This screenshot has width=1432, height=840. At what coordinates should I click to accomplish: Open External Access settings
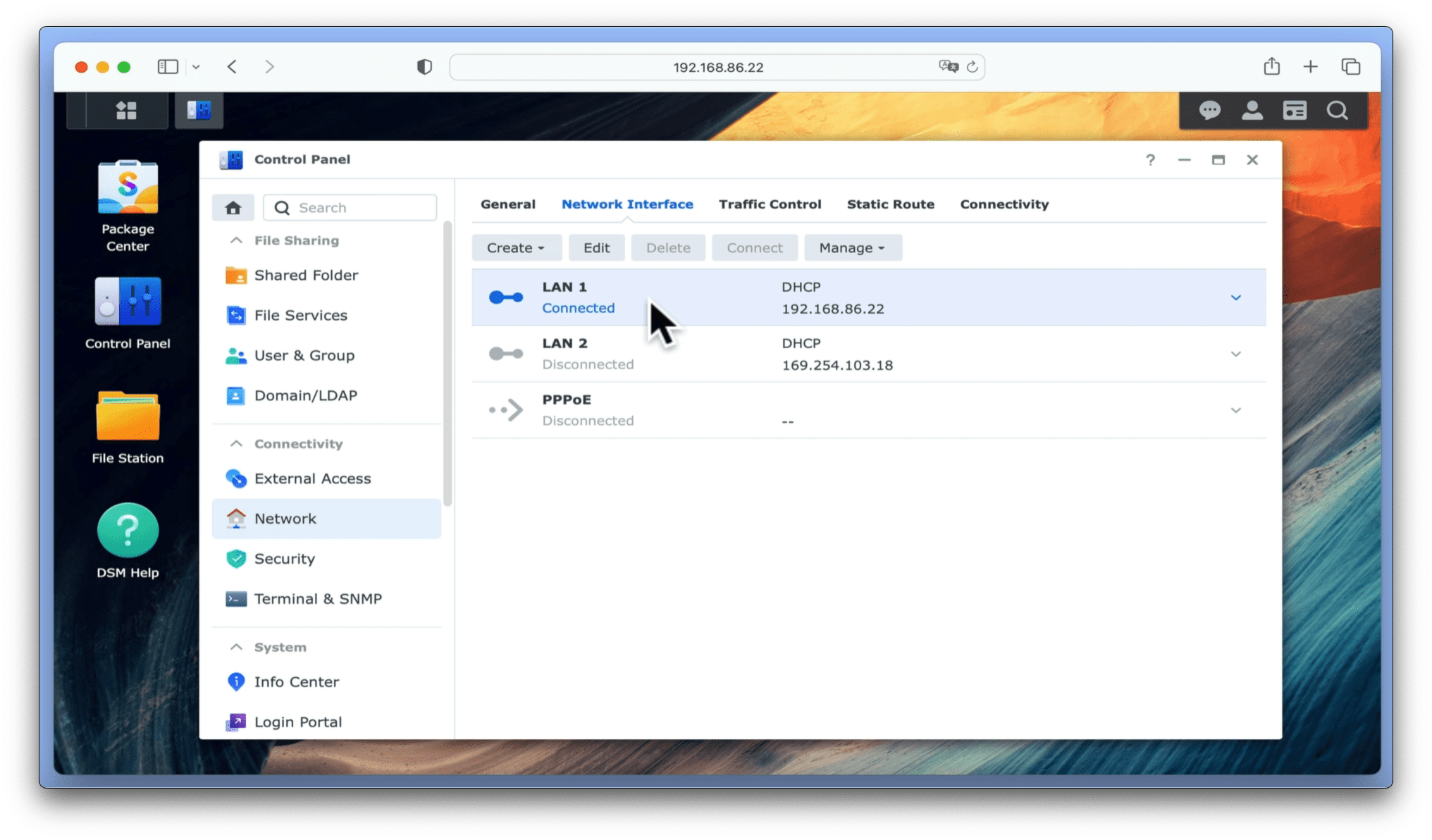327,479
